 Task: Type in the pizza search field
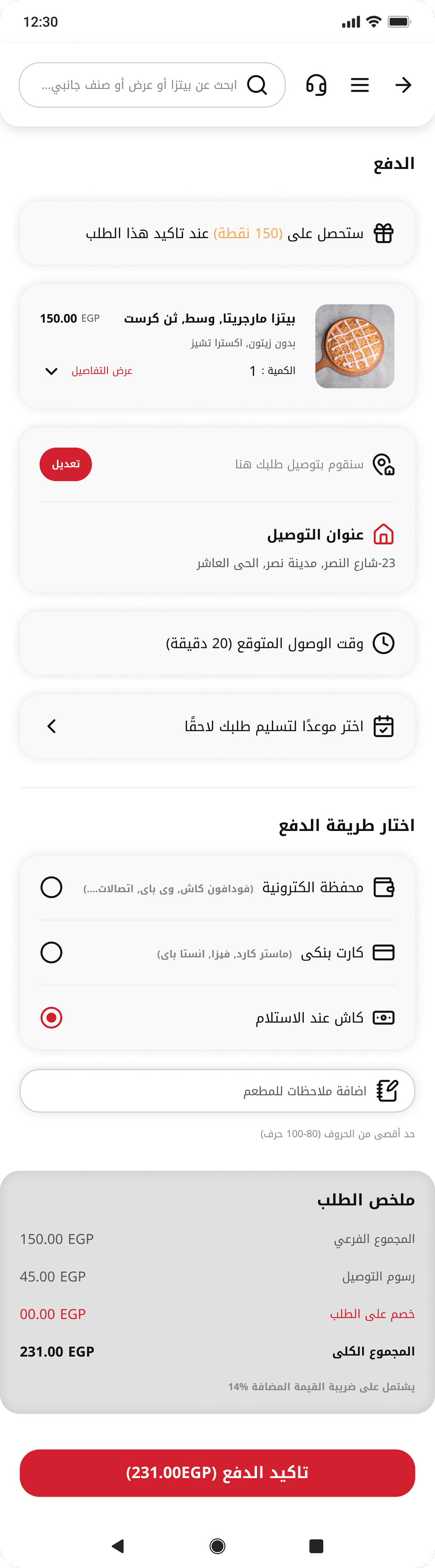click(x=140, y=85)
